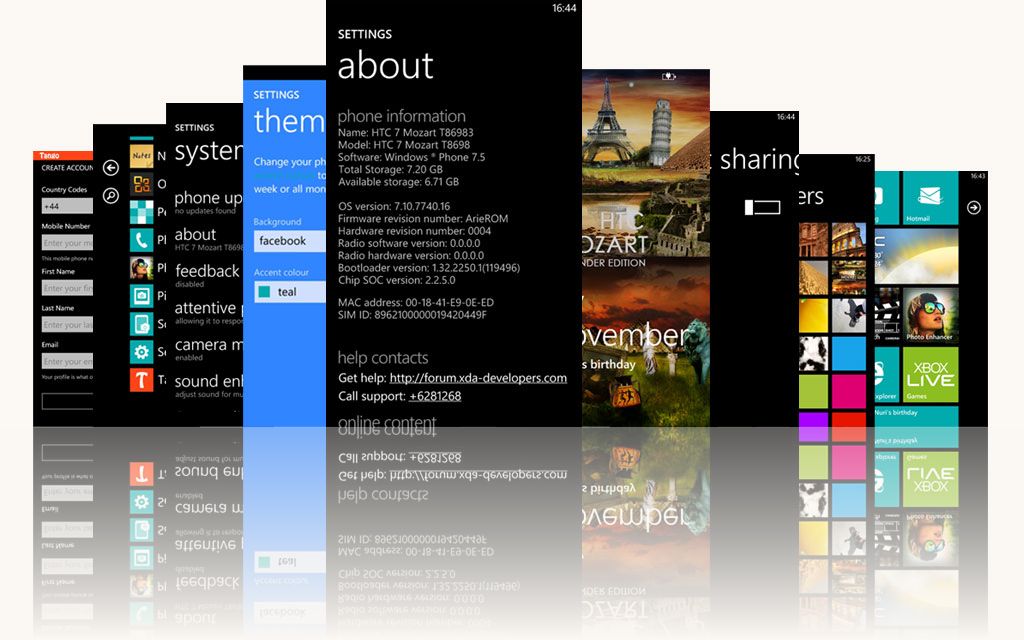Follow the forum.xda-developers.com help link
The width and height of the screenshot is (1024, 640).
pos(478,378)
